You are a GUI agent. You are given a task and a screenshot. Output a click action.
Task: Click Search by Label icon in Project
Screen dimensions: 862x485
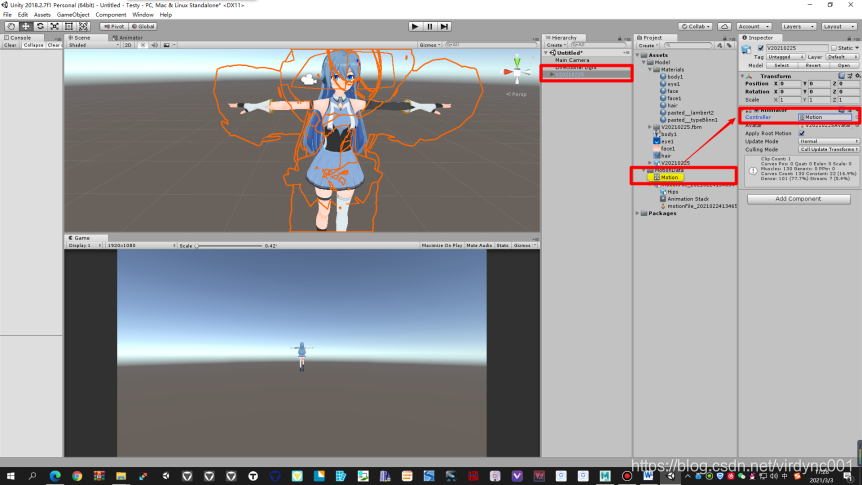(x=729, y=45)
